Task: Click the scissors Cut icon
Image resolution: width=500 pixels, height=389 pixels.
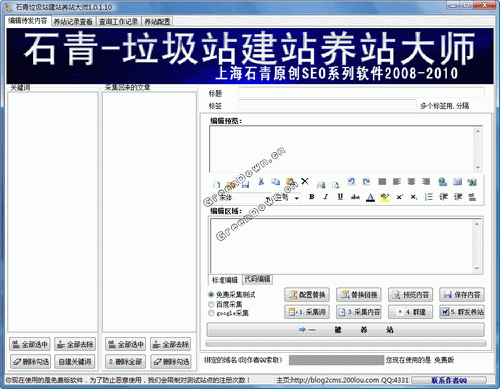Action: click(261, 182)
